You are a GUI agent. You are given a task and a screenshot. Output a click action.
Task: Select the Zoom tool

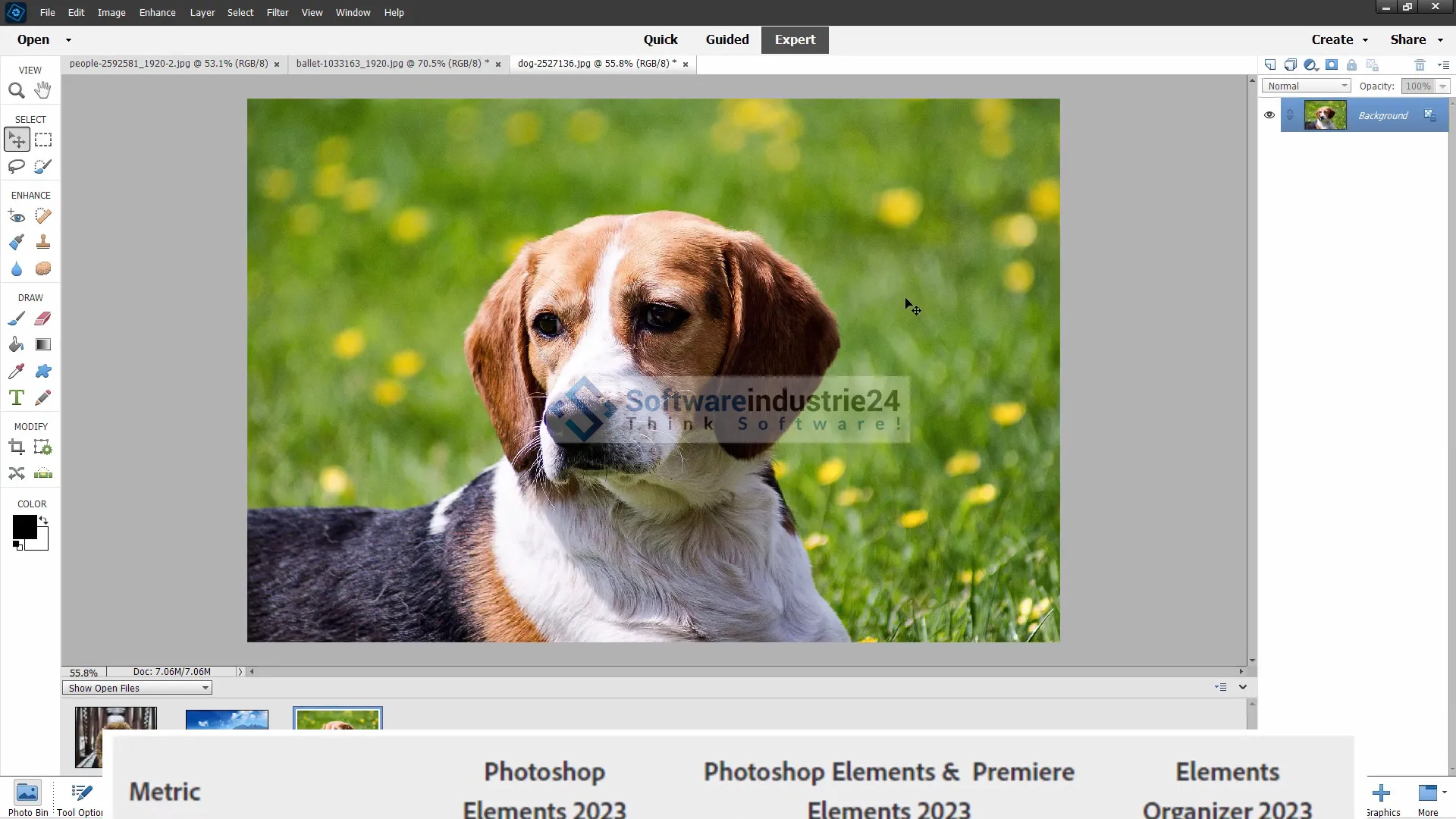[x=16, y=91]
